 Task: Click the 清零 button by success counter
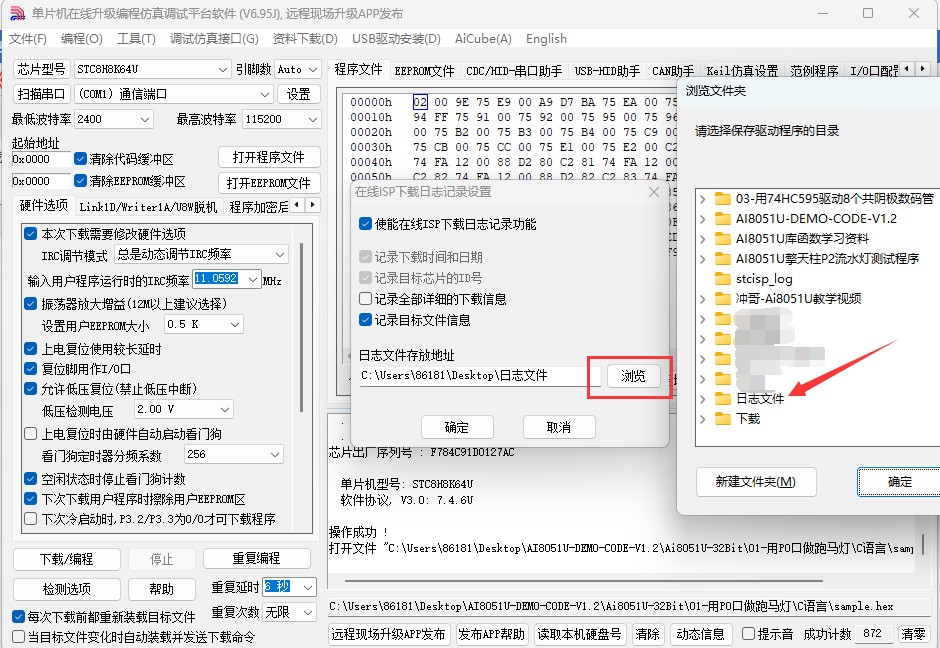(x=913, y=634)
